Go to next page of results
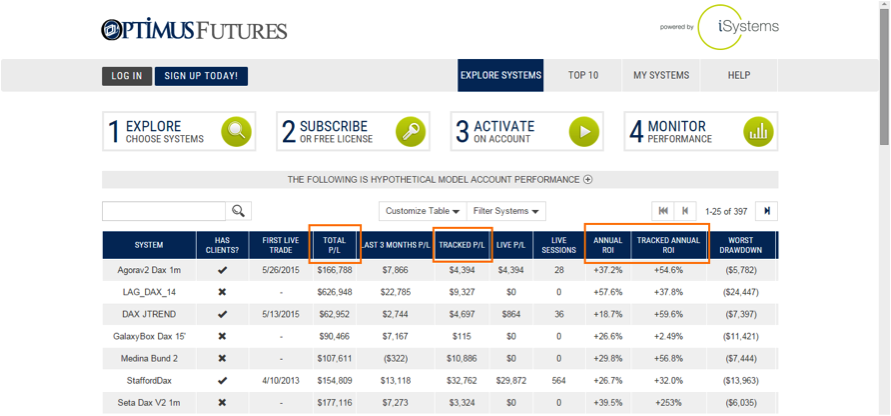This screenshot has width=891, height=416. (x=767, y=211)
